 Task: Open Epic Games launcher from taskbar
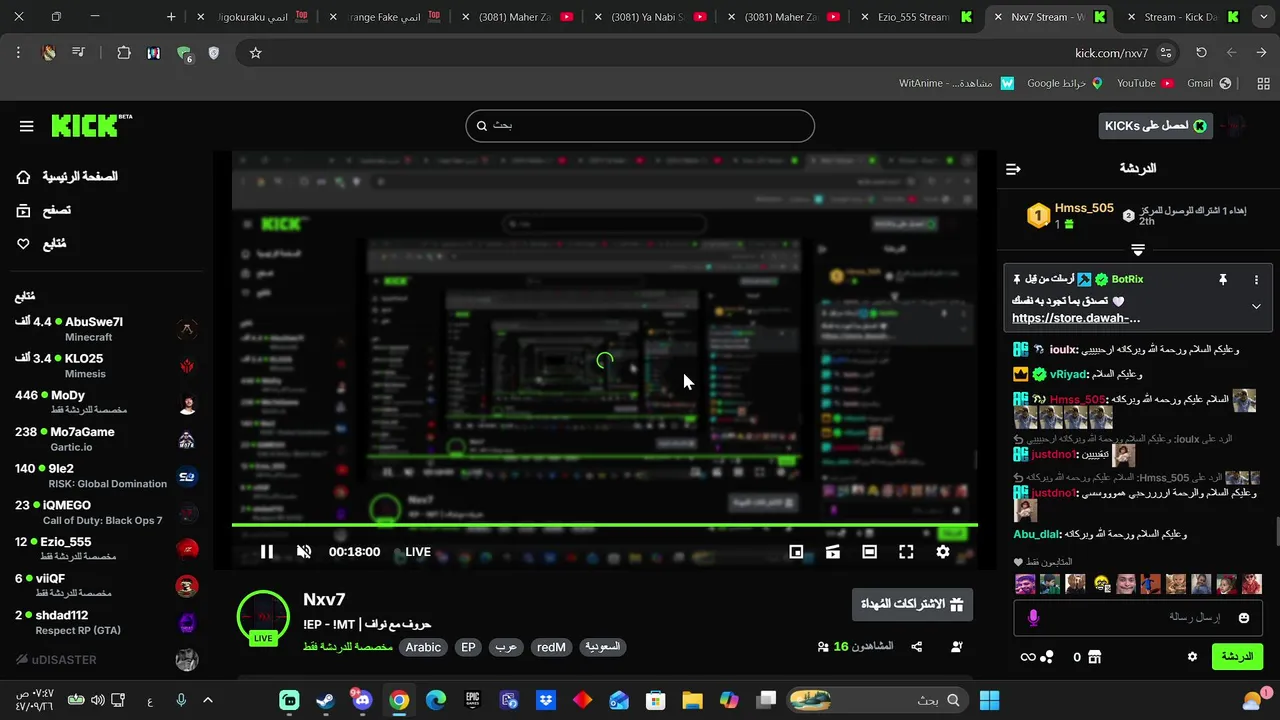pos(472,700)
